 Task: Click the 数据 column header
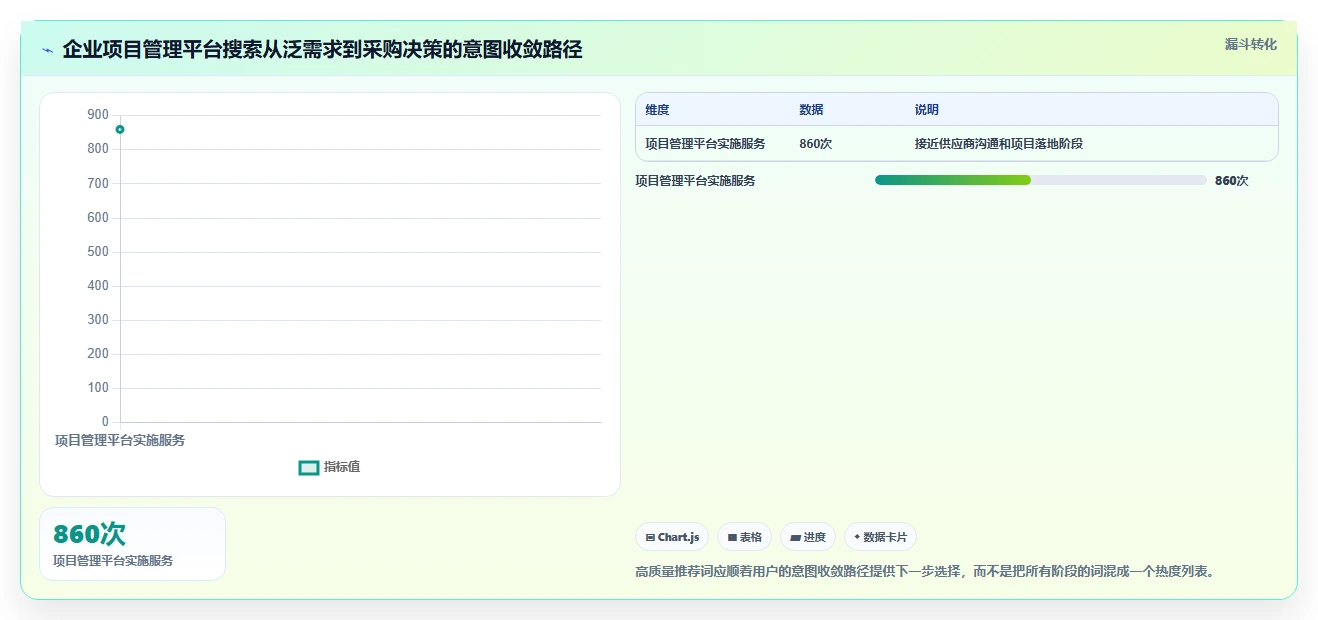811,110
